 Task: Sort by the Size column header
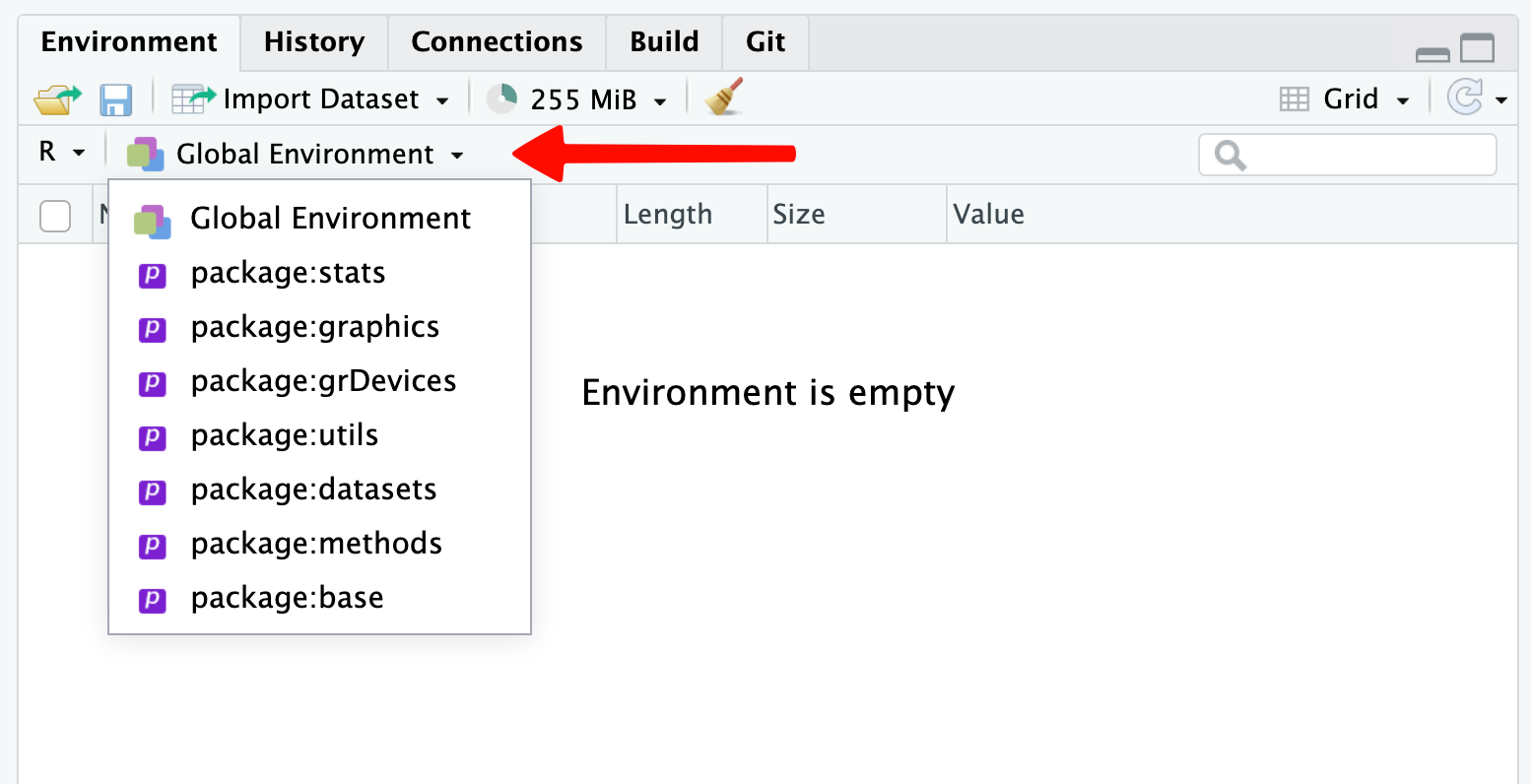coord(799,215)
